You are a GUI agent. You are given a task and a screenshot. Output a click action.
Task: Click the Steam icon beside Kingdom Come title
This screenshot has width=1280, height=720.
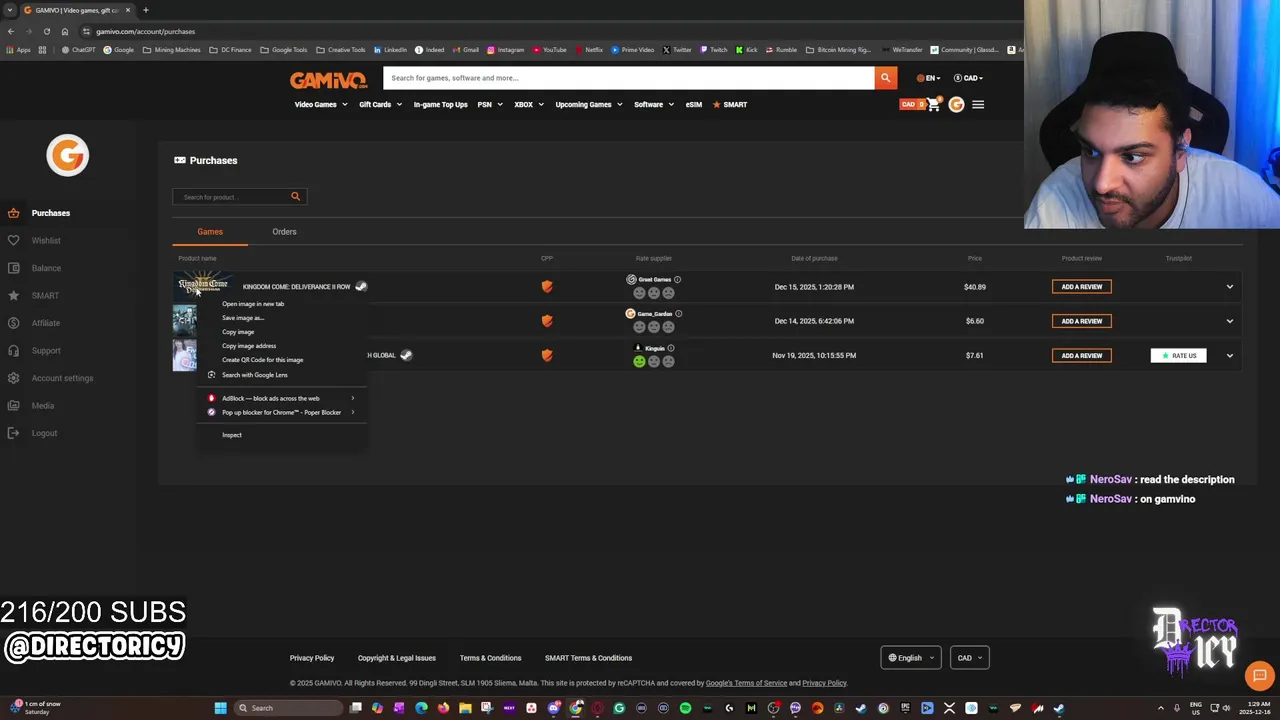[x=361, y=287]
